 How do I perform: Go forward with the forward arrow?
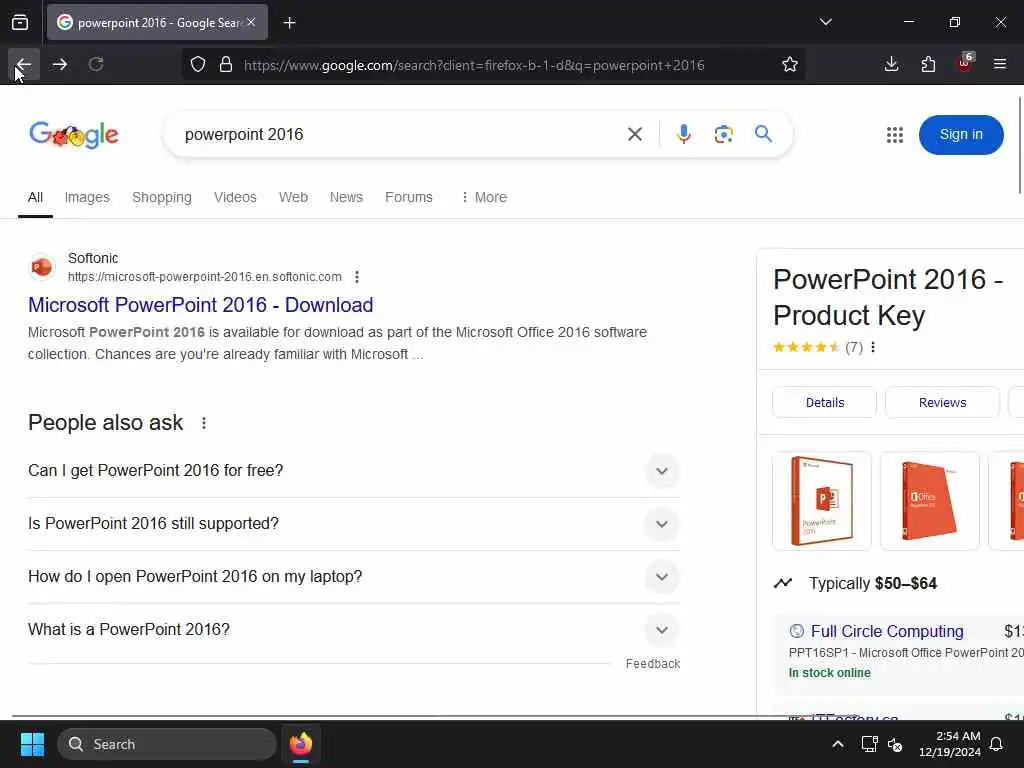click(59, 64)
